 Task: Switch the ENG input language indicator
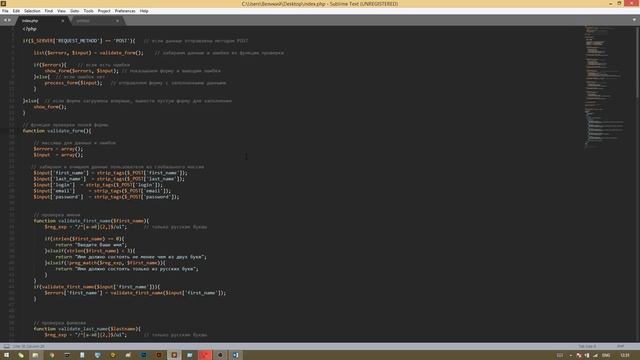[x=606, y=356]
